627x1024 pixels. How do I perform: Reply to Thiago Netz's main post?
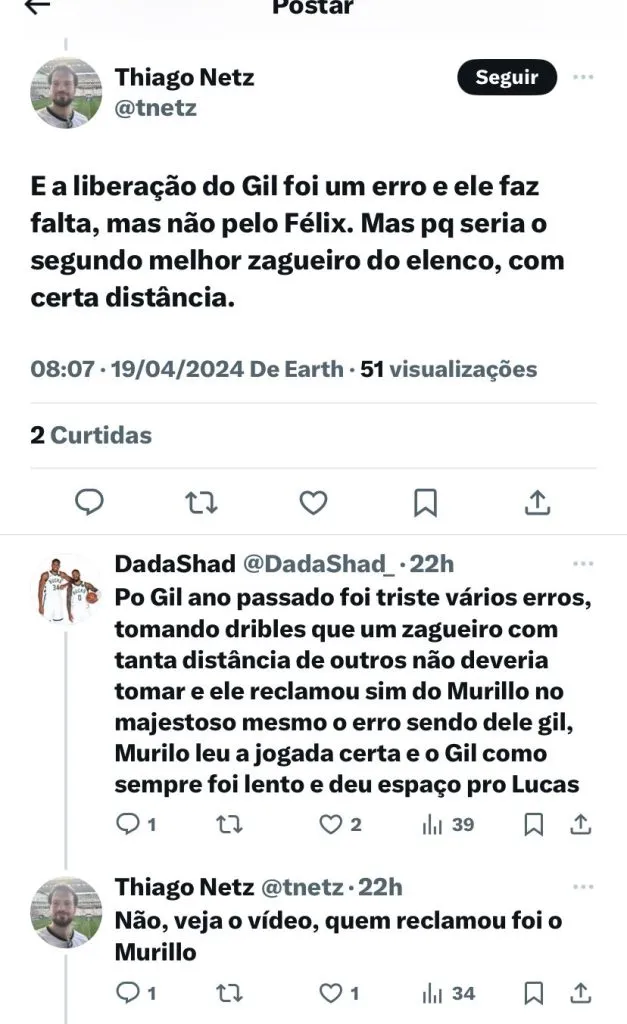pos(90,502)
